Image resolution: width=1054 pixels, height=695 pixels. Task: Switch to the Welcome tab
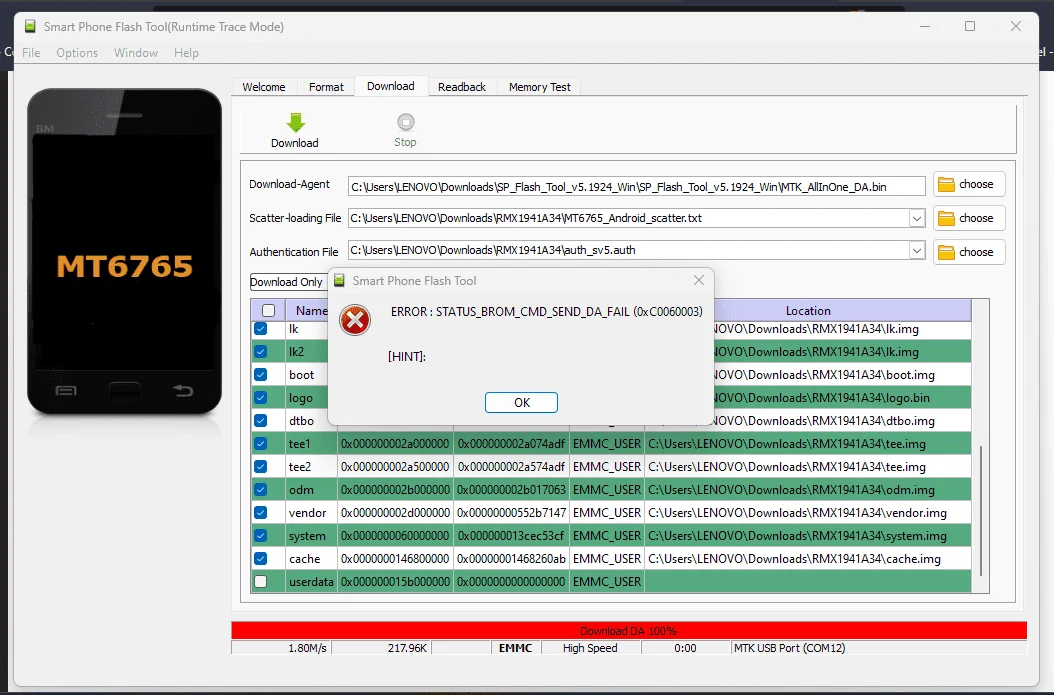(264, 87)
